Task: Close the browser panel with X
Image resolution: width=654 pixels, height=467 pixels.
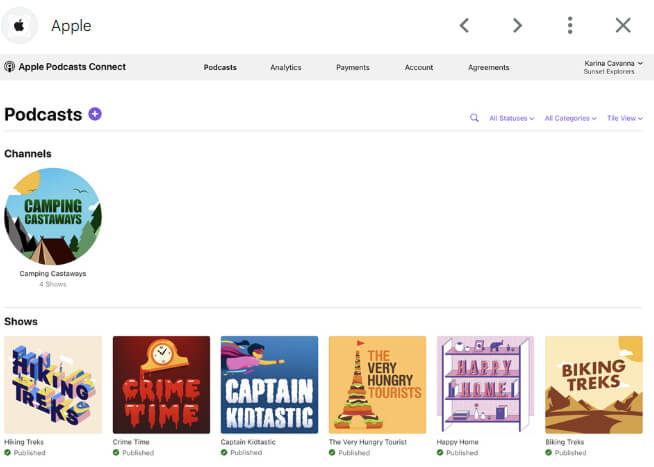Action: [x=623, y=25]
